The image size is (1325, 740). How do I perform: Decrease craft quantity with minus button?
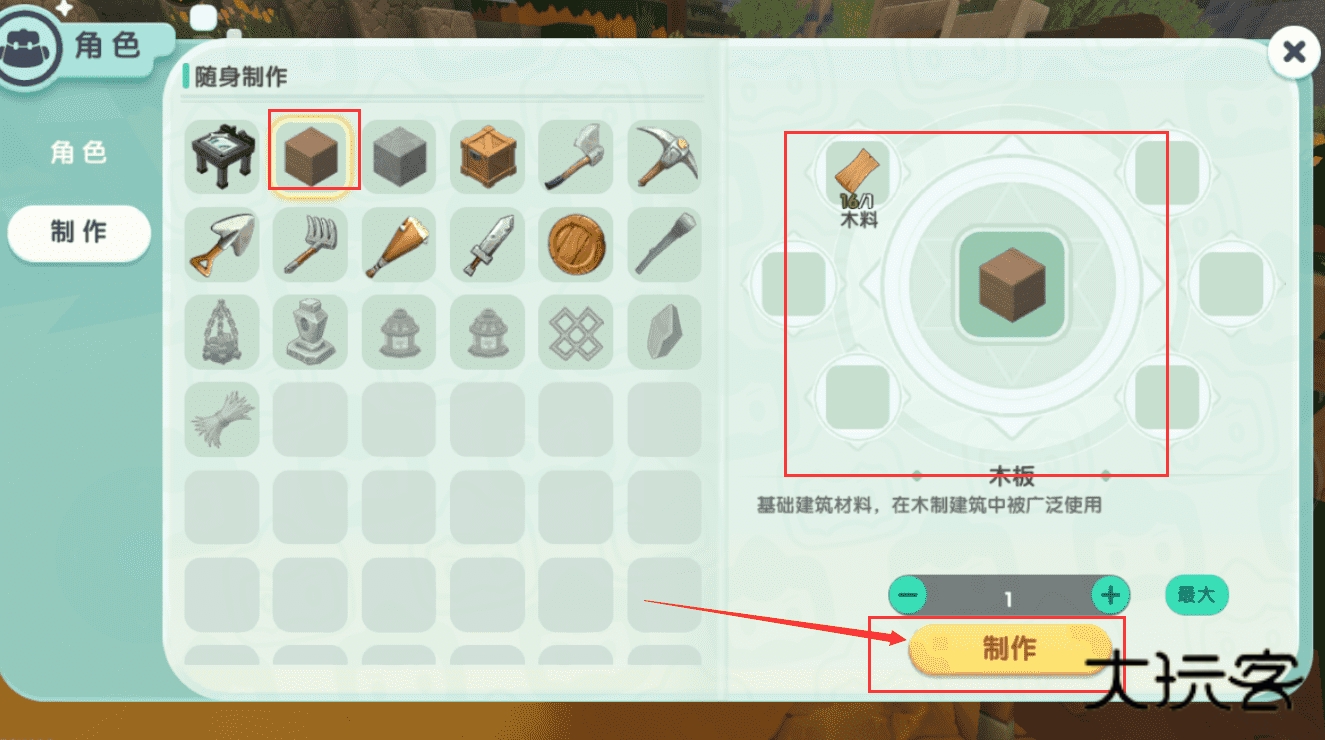[x=908, y=596]
